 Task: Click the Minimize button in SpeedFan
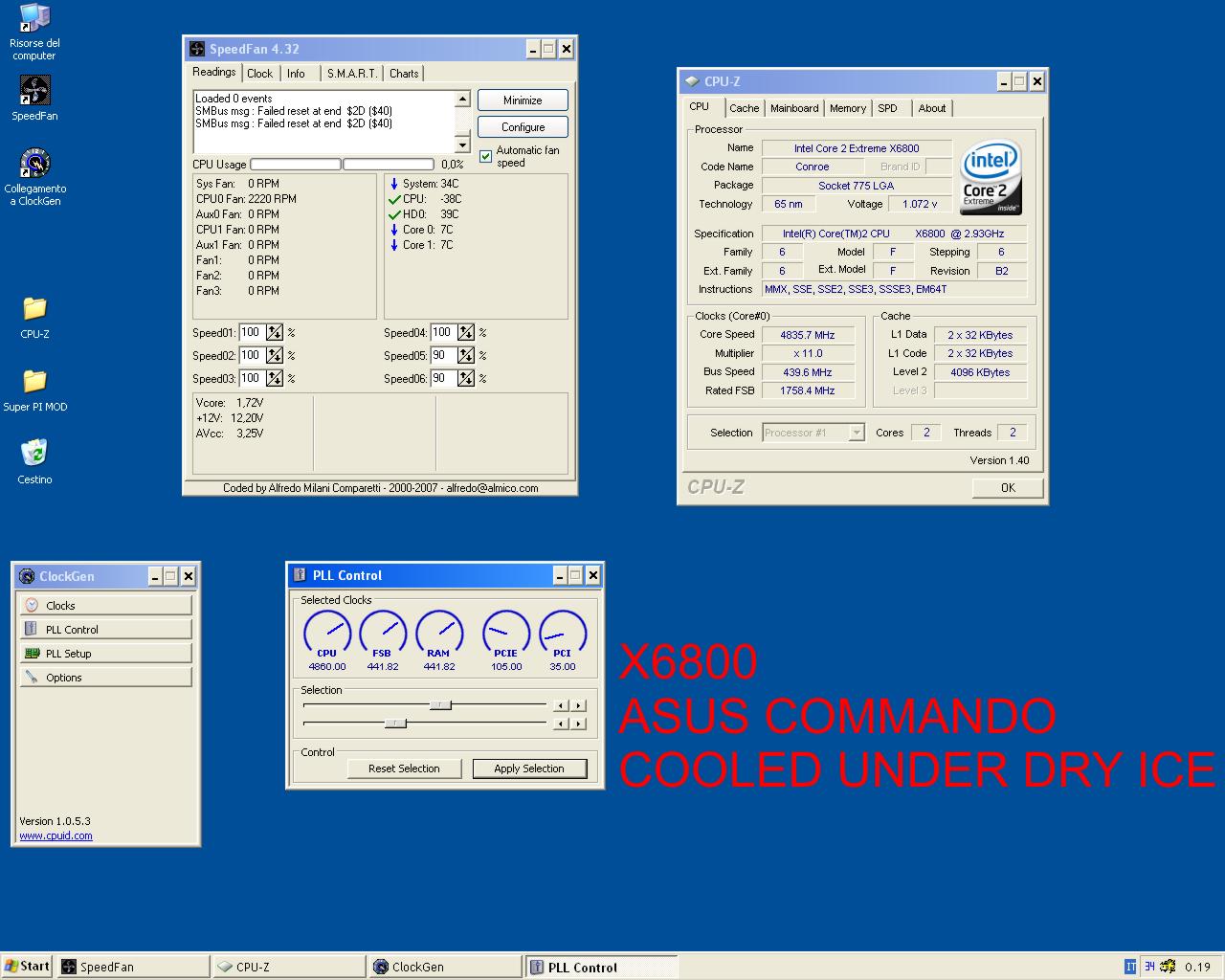tap(523, 100)
